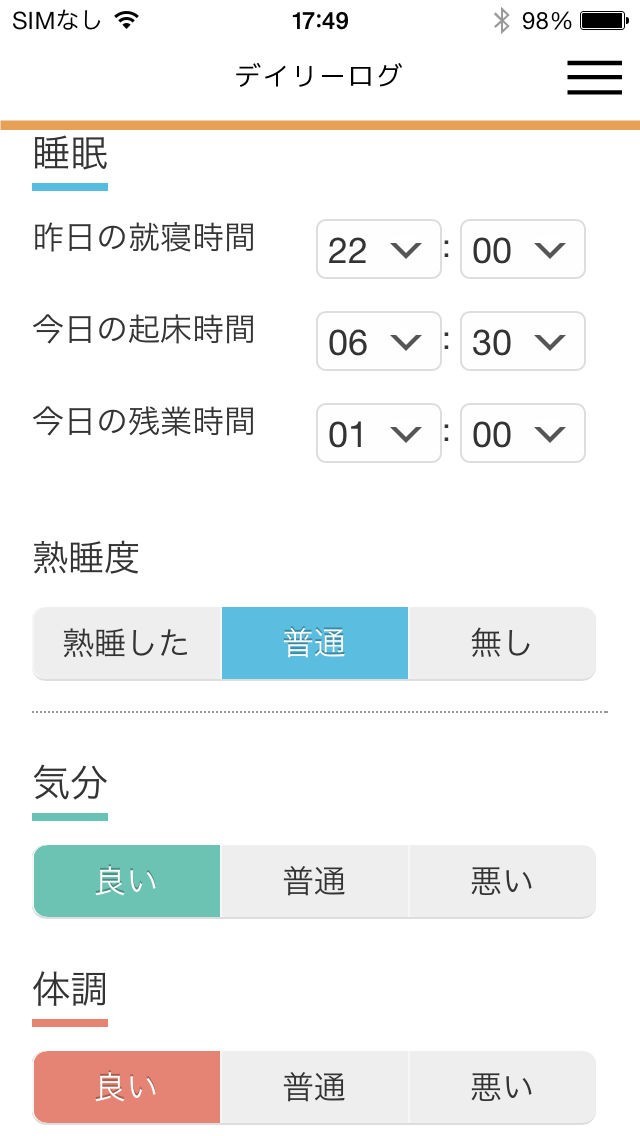Select 無し for sleep quality
The image size is (640, 1136).
(x=501, y=643)
